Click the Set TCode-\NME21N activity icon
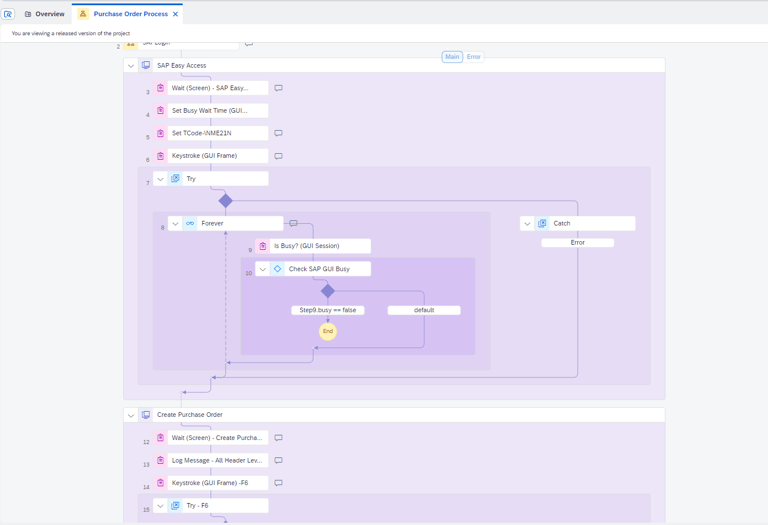The height and width of the screenshot is (525, 768). [x=160, y=133]
